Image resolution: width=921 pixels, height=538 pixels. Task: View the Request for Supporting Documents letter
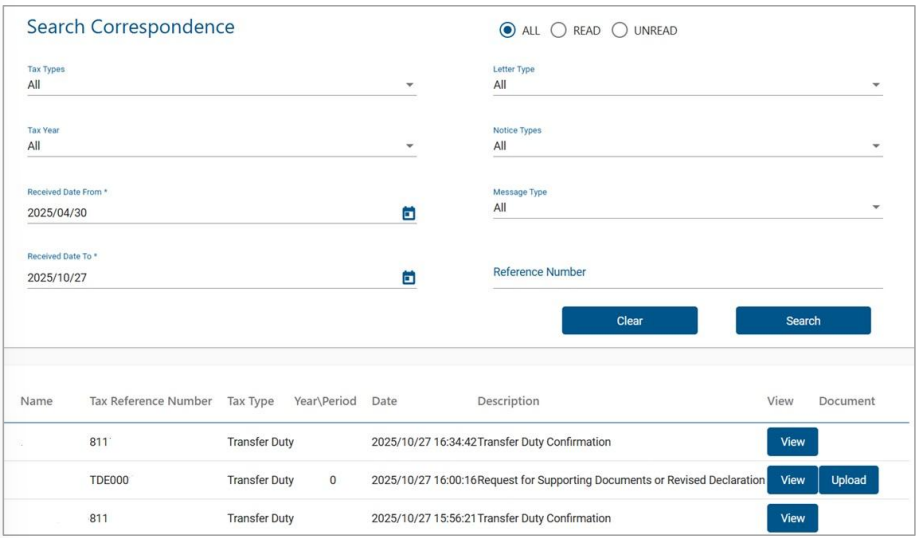click(x=792, y=480)
